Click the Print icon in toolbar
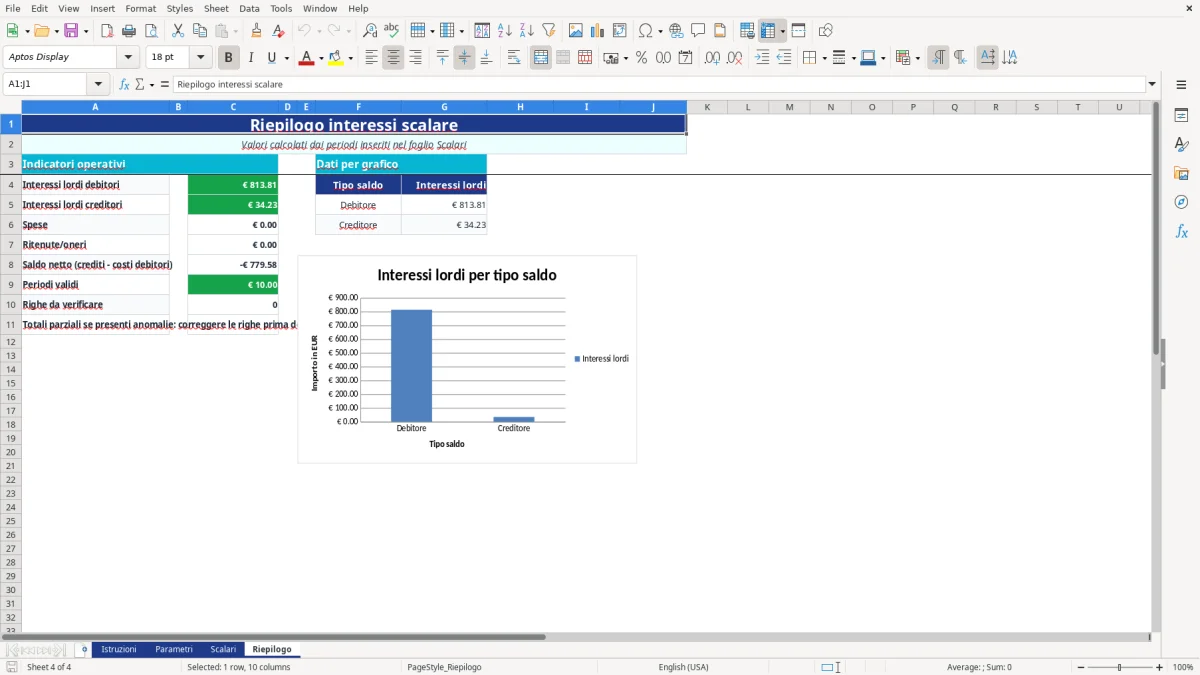 pyautogui.click(x=129, y=31)
